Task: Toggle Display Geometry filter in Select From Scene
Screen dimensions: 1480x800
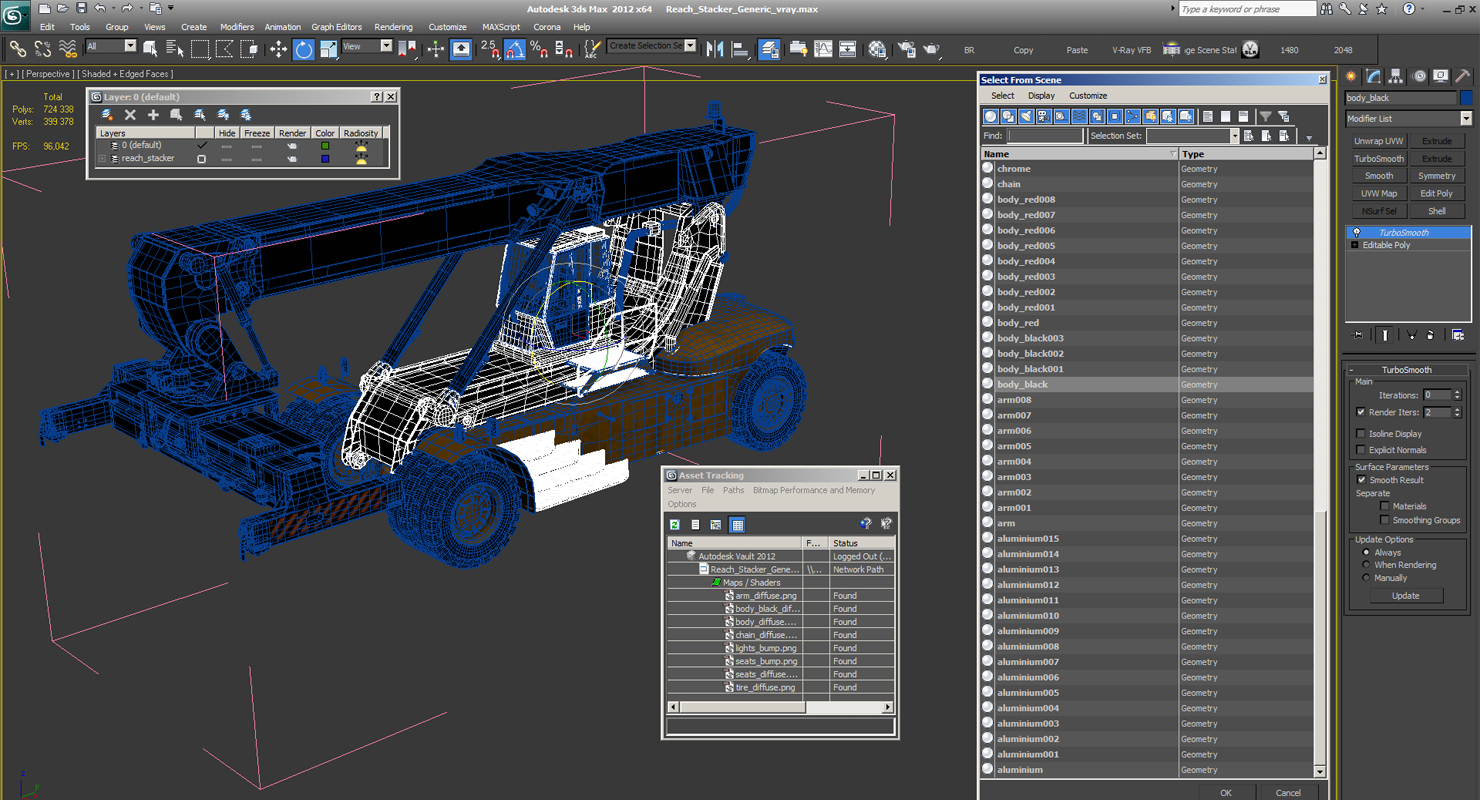Action: tap(990, 117)
